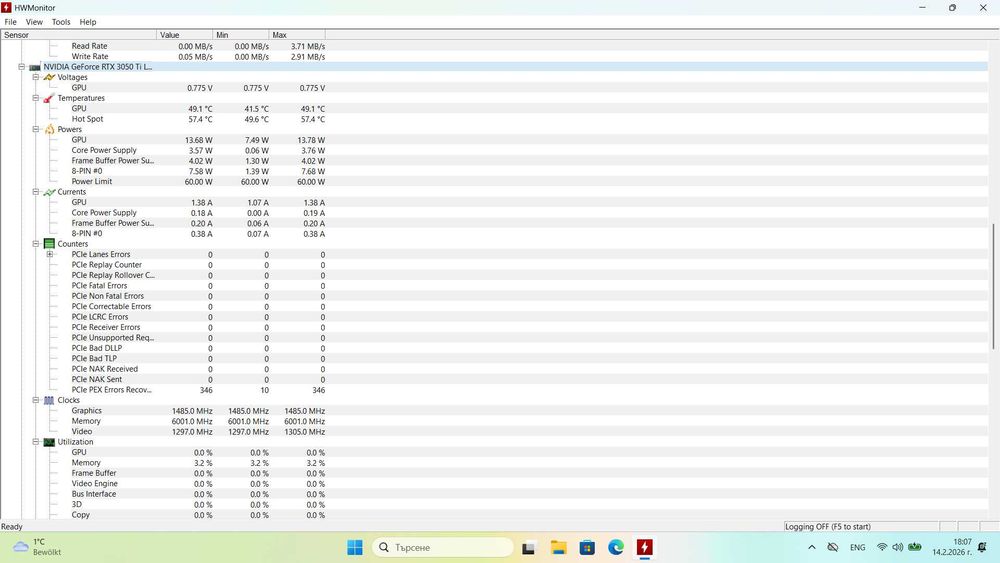The height and width of the screenshot is (563, 1000).
Task: Open the Windows Start menu
Action: coord(355,547)
